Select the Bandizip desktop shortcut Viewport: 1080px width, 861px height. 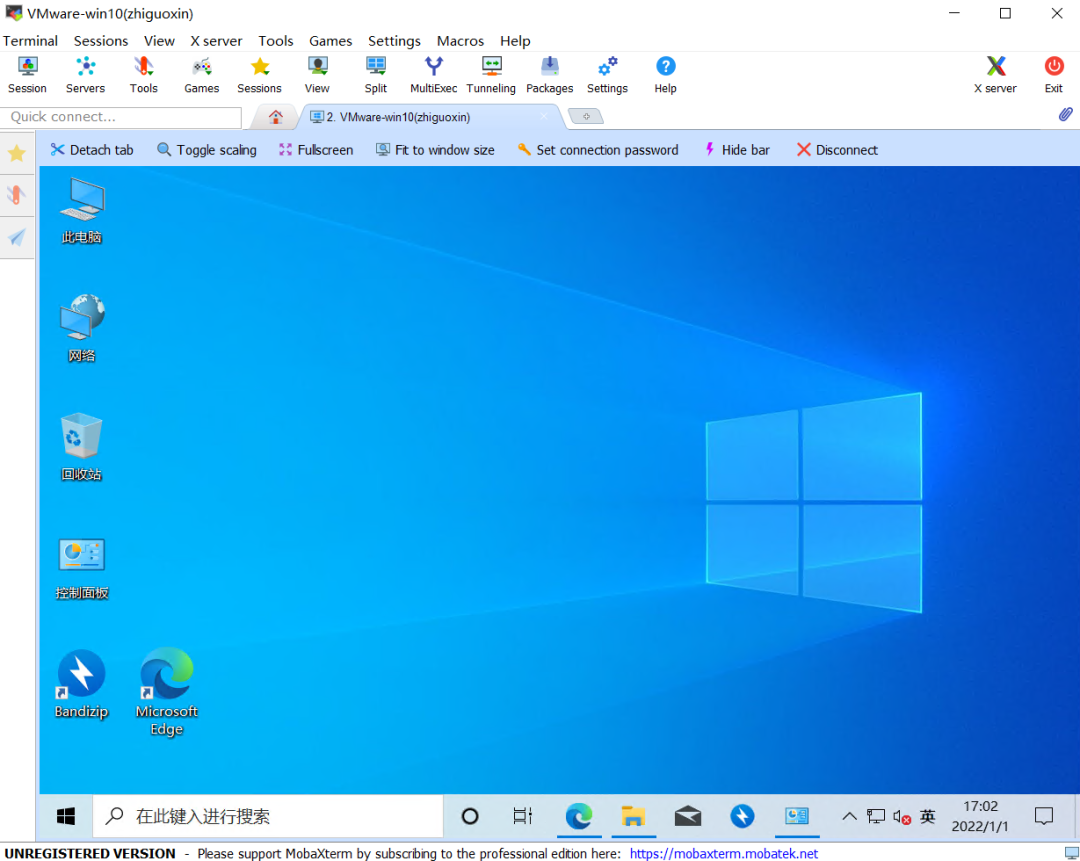(x=81, y=684)
